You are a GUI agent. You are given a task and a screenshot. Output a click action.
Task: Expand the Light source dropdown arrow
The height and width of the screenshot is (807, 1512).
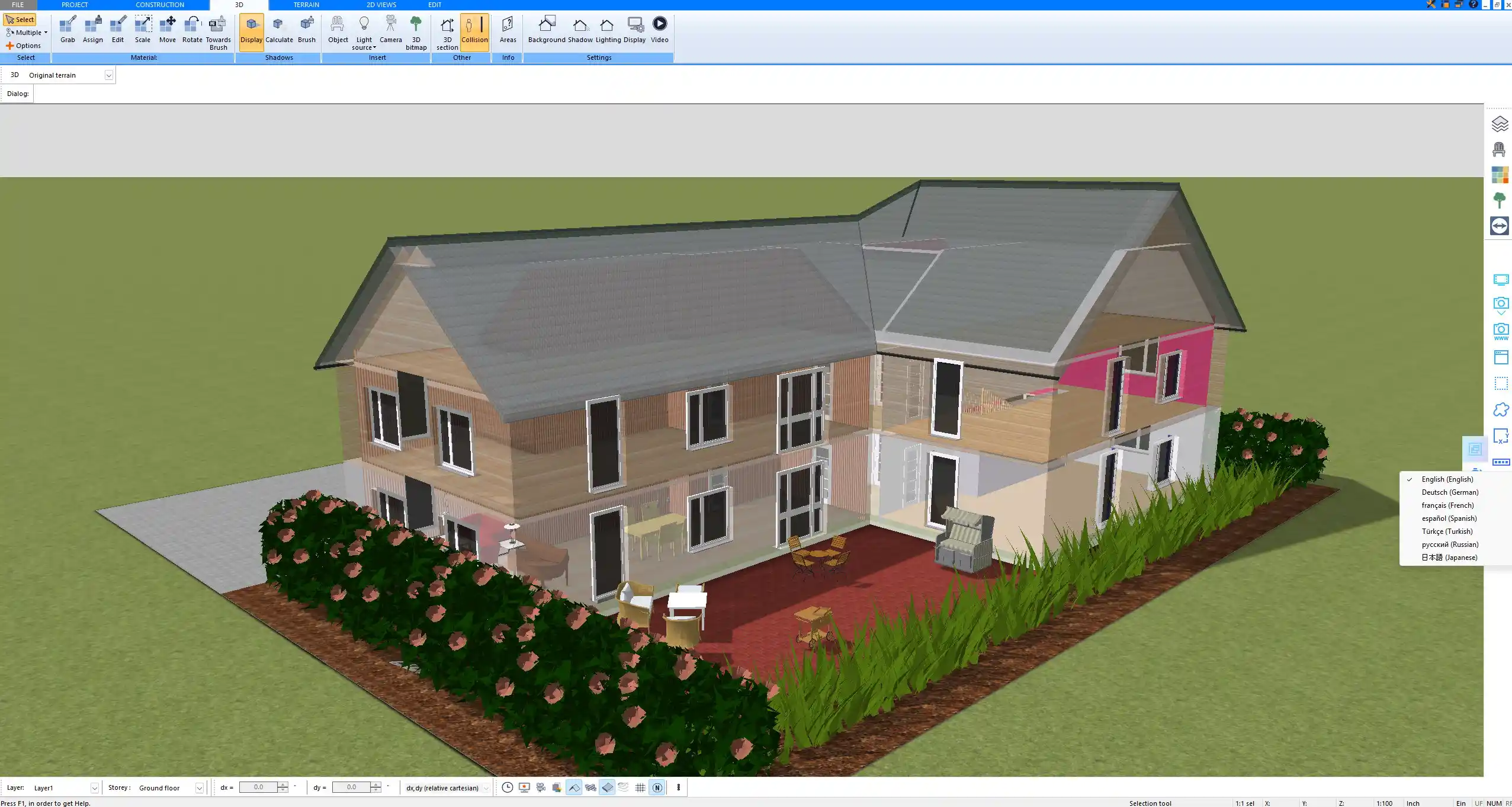(375, 47)
